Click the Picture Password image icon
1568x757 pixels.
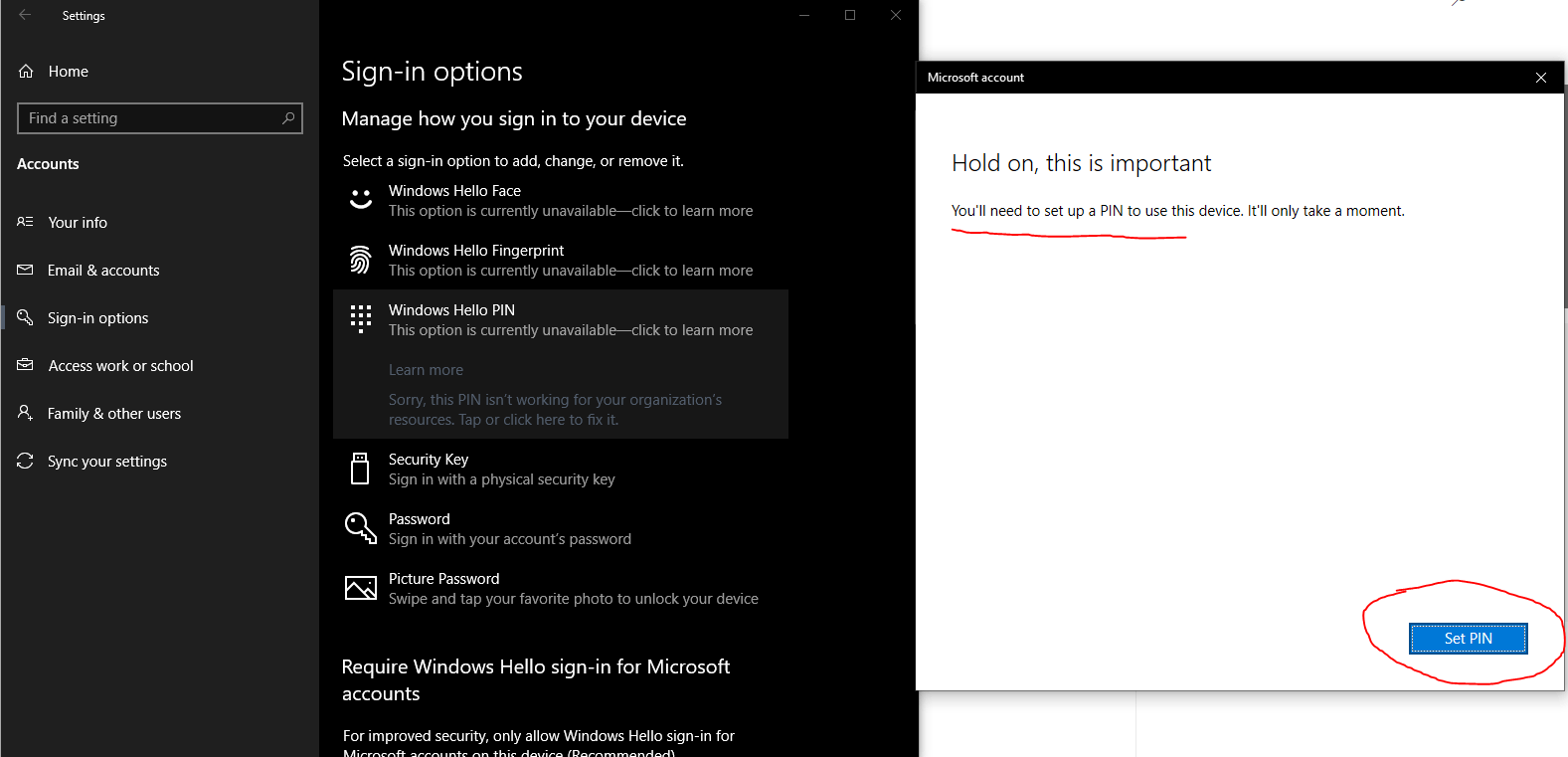pos(361,588)
